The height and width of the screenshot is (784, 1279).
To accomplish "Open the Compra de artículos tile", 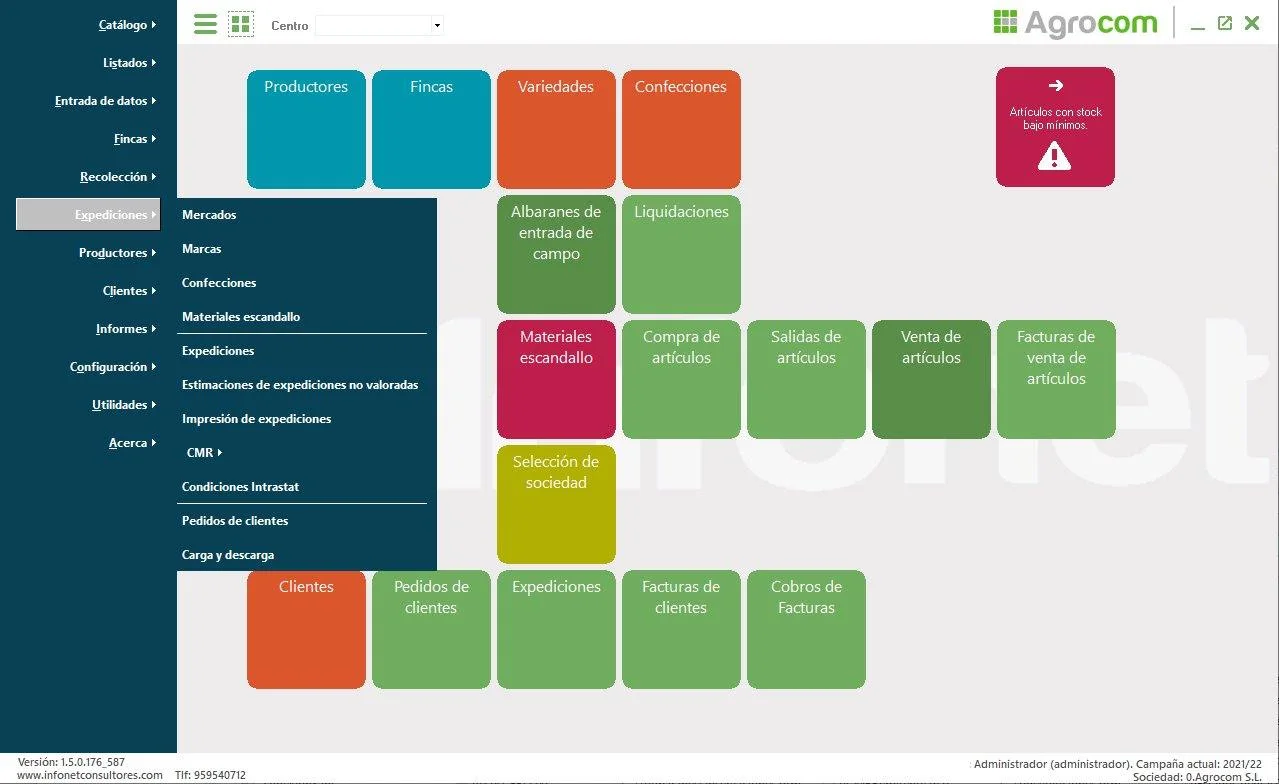I will [681, 379].
